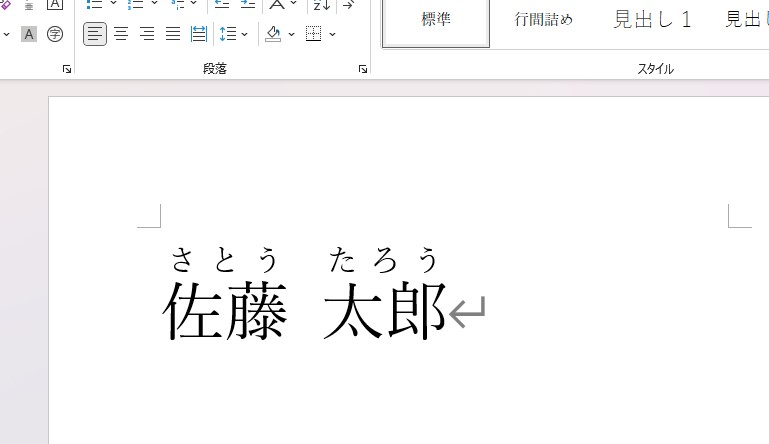Expand the shading color dropdown
The width and height of the screenshot is (769, 444).
tap(291, 34)
